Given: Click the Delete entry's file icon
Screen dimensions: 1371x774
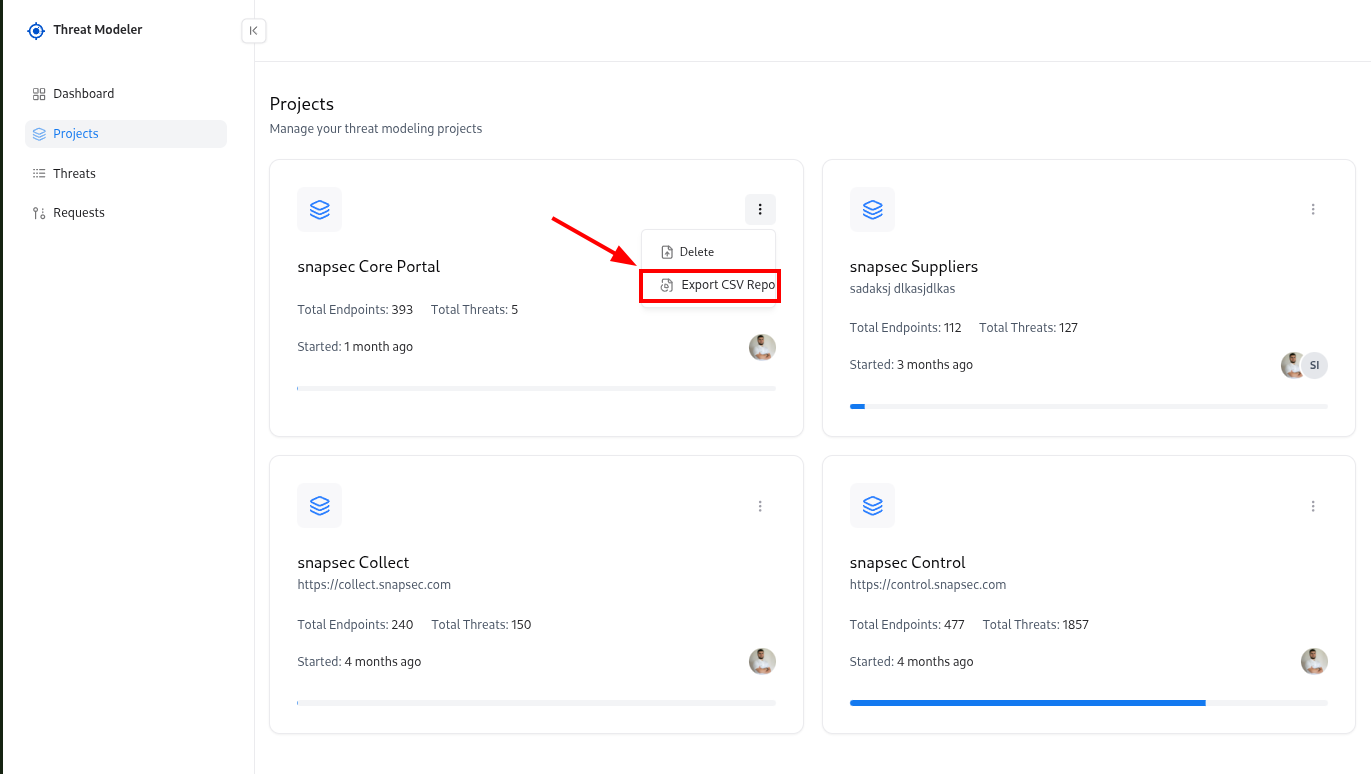Looking at the screenshot, I should point(667,253).
